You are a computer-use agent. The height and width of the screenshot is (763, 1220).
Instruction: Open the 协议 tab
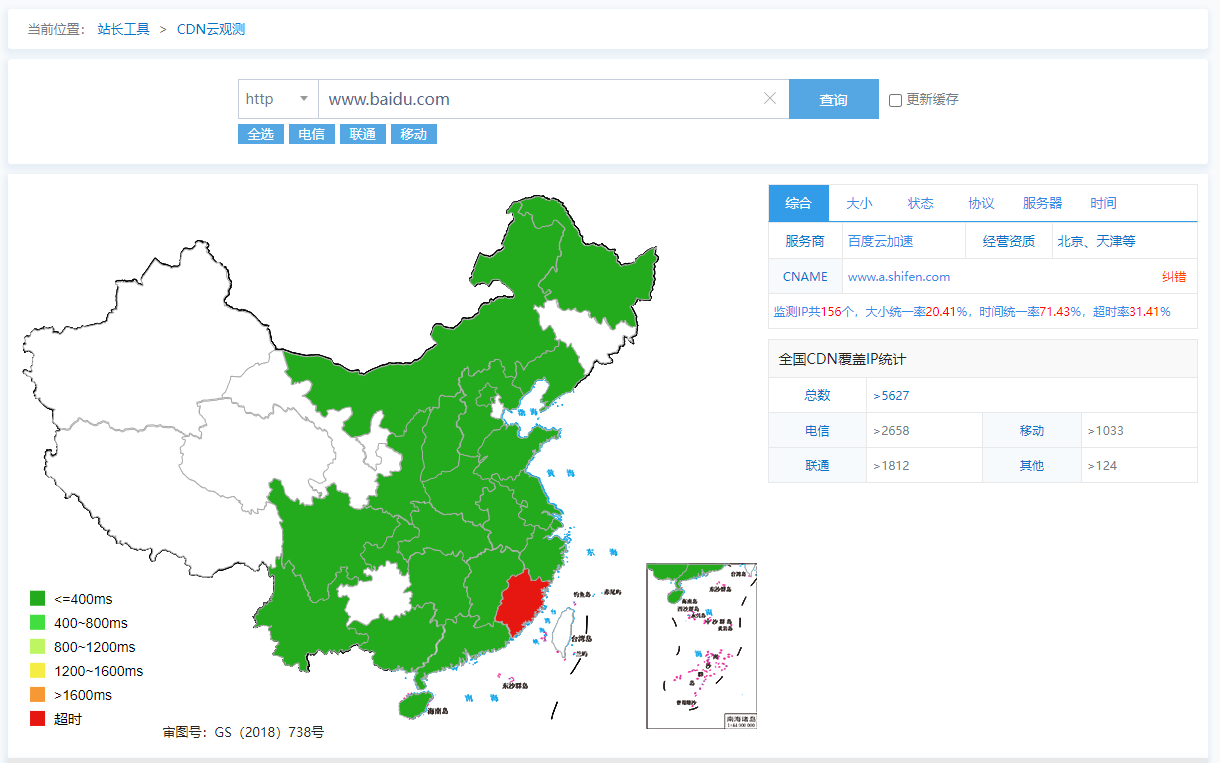981,203
